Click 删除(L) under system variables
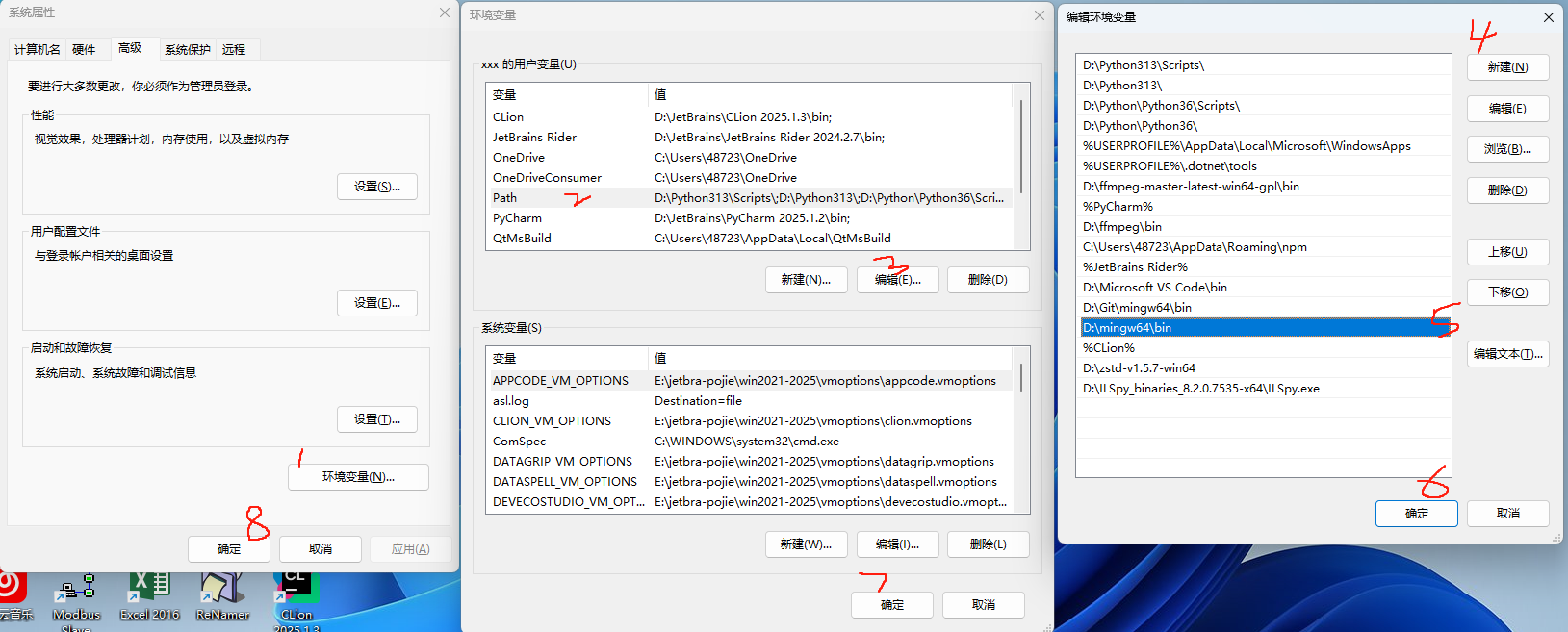Screen dimensions: 1568x632 (x=989, y=544)
